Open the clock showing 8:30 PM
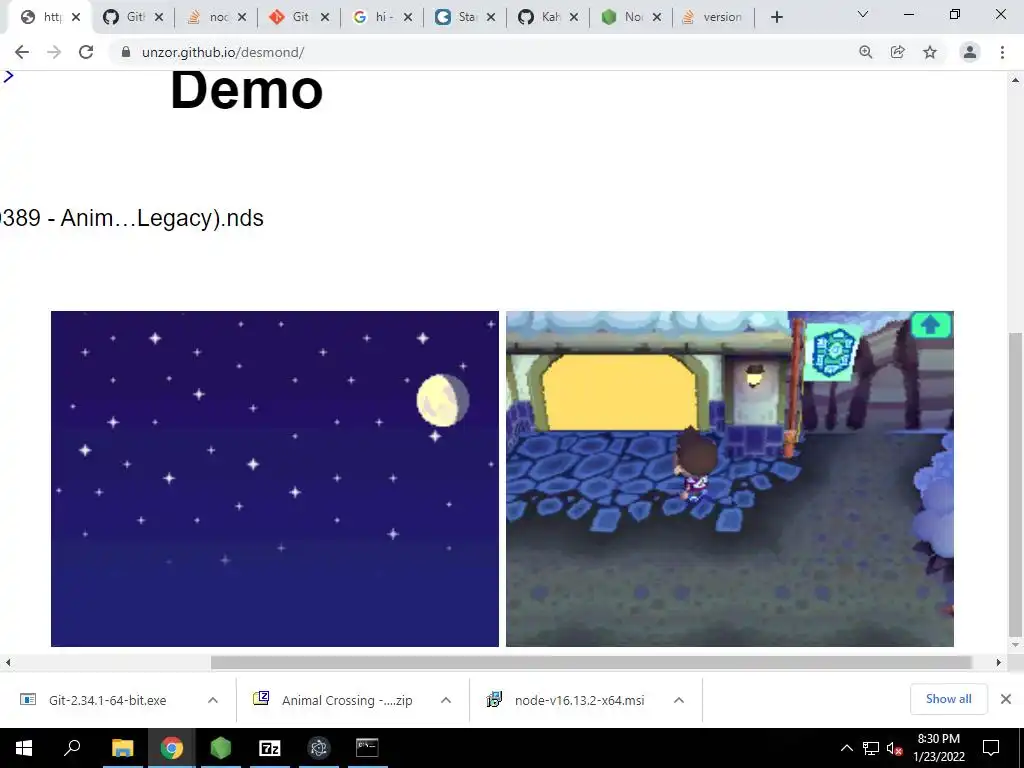1024x768 pixels. click(938, 748)
